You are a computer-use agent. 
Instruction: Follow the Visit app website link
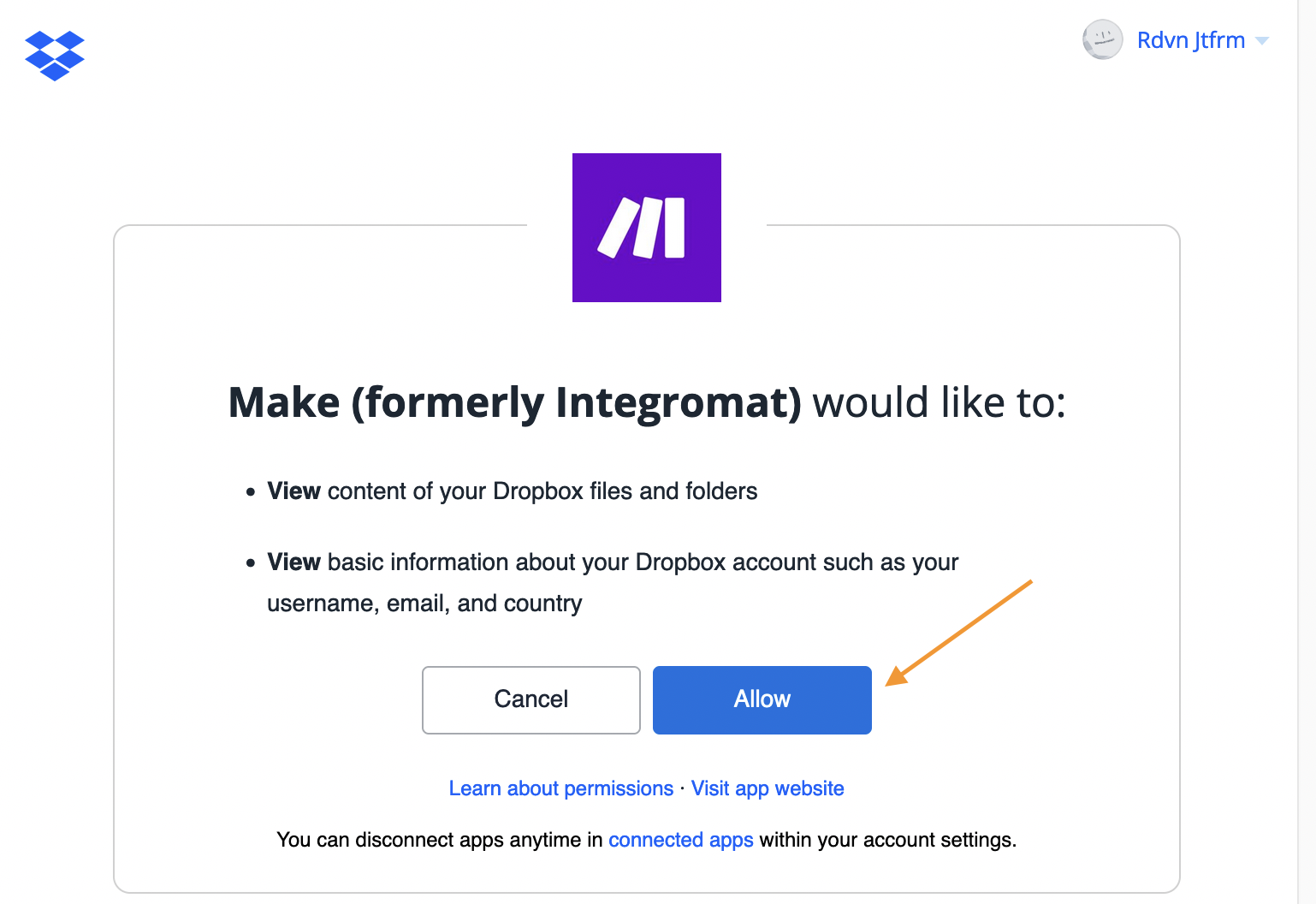click(x=768, y=788)
